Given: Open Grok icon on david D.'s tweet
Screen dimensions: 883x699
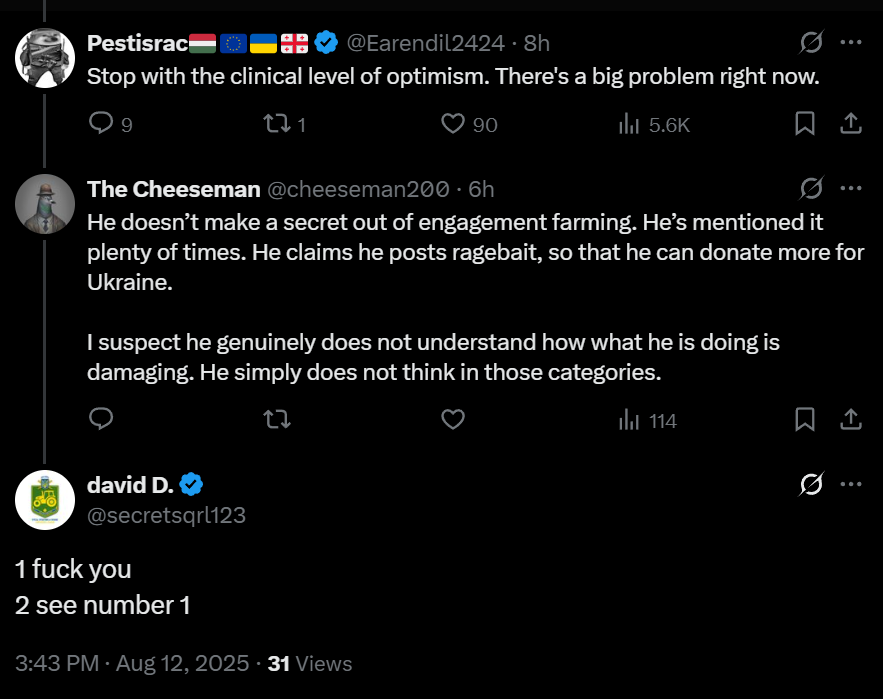Looking at the screenshot, I should [x=811, y=484].
